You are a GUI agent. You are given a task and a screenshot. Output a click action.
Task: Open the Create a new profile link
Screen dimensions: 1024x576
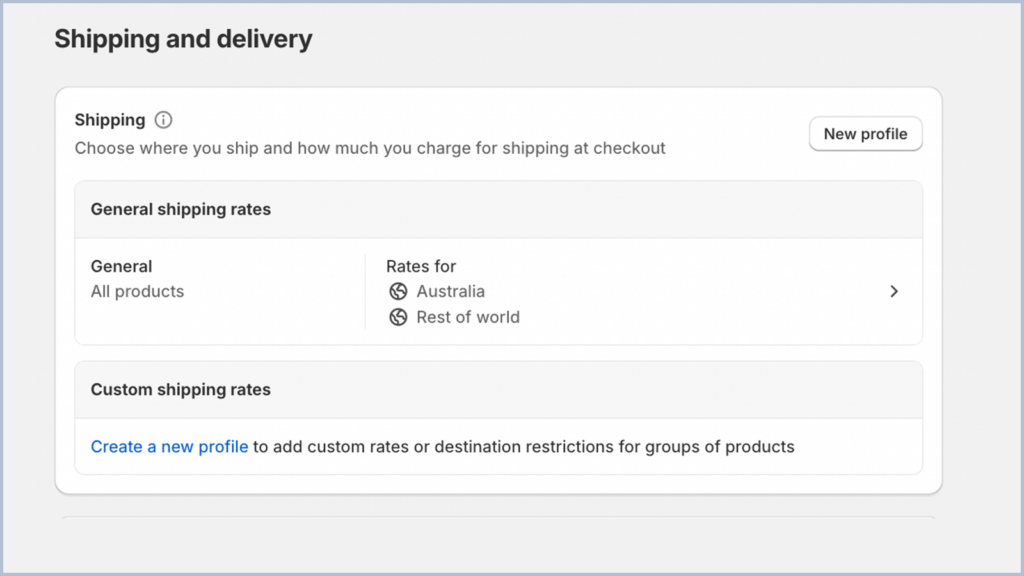pyautogui.click(x=169, y=446)
